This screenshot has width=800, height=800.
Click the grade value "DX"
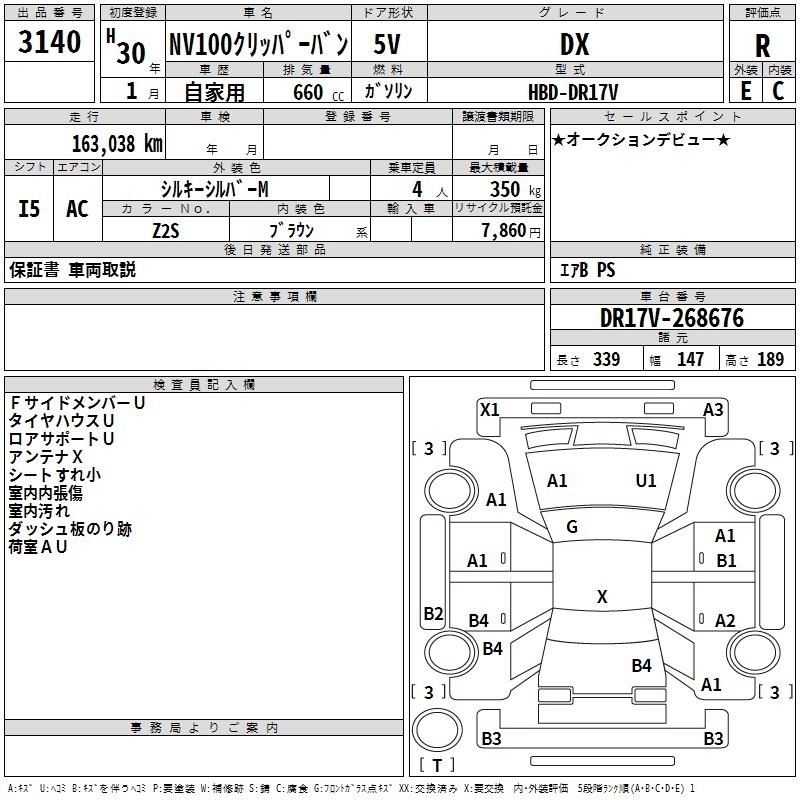(574, 44)
